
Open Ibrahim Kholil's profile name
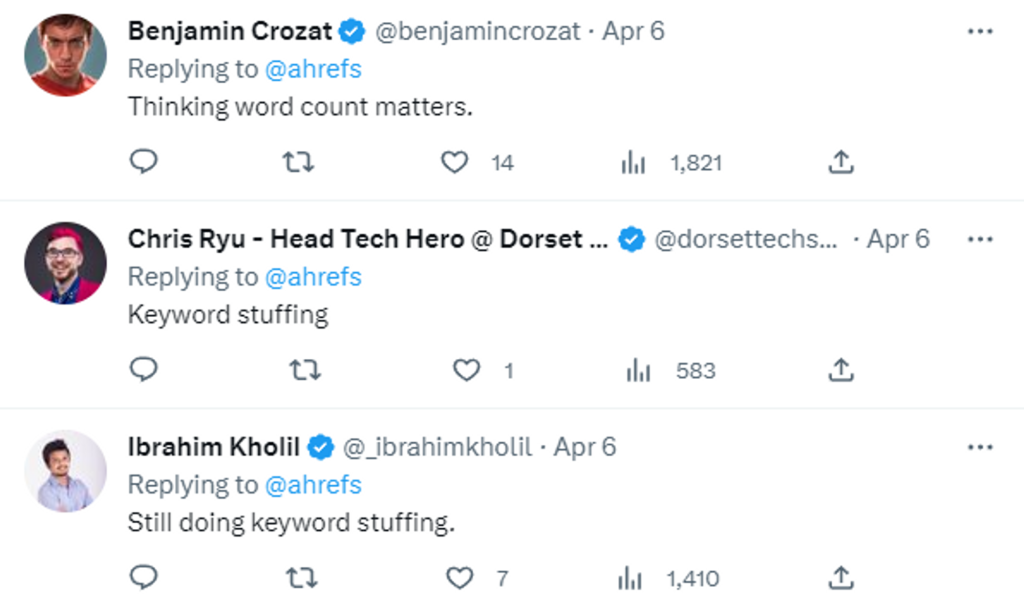214,447
